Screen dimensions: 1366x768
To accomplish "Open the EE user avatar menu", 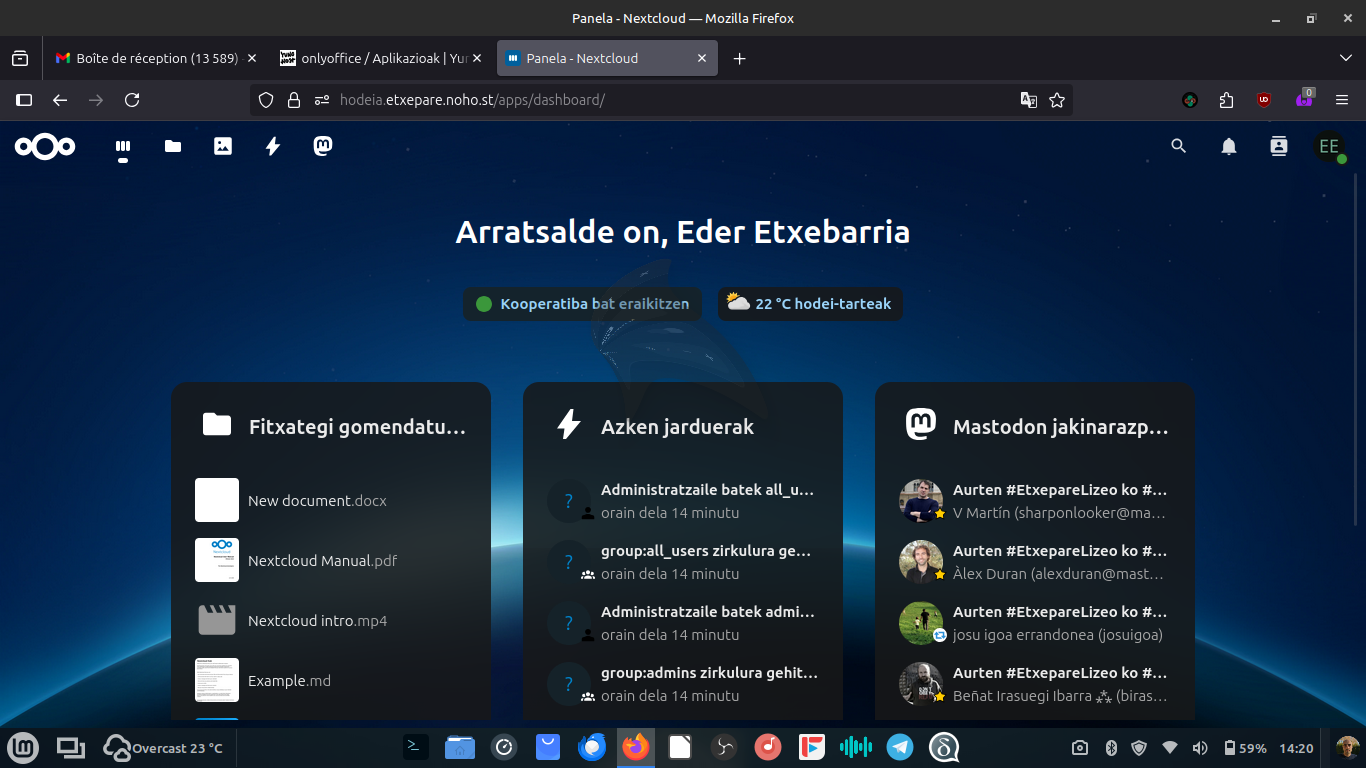I will pos(1329,147).
